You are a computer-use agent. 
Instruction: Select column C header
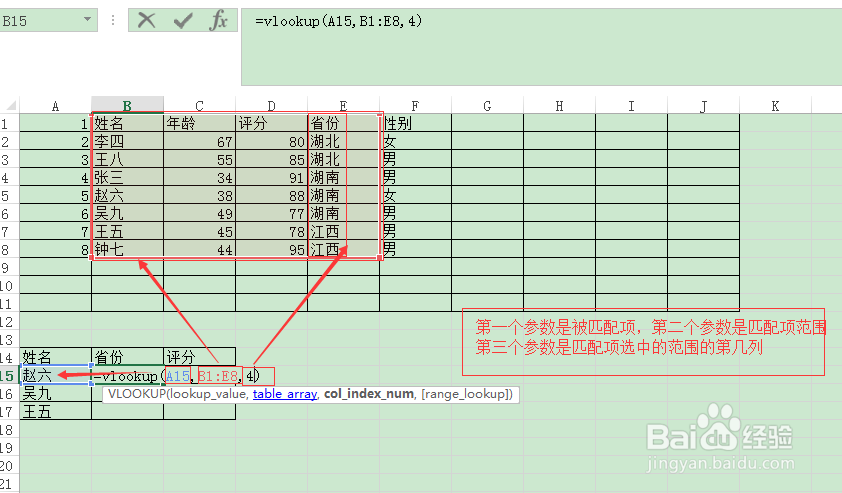pyautogui.click(x=199, y=105)
